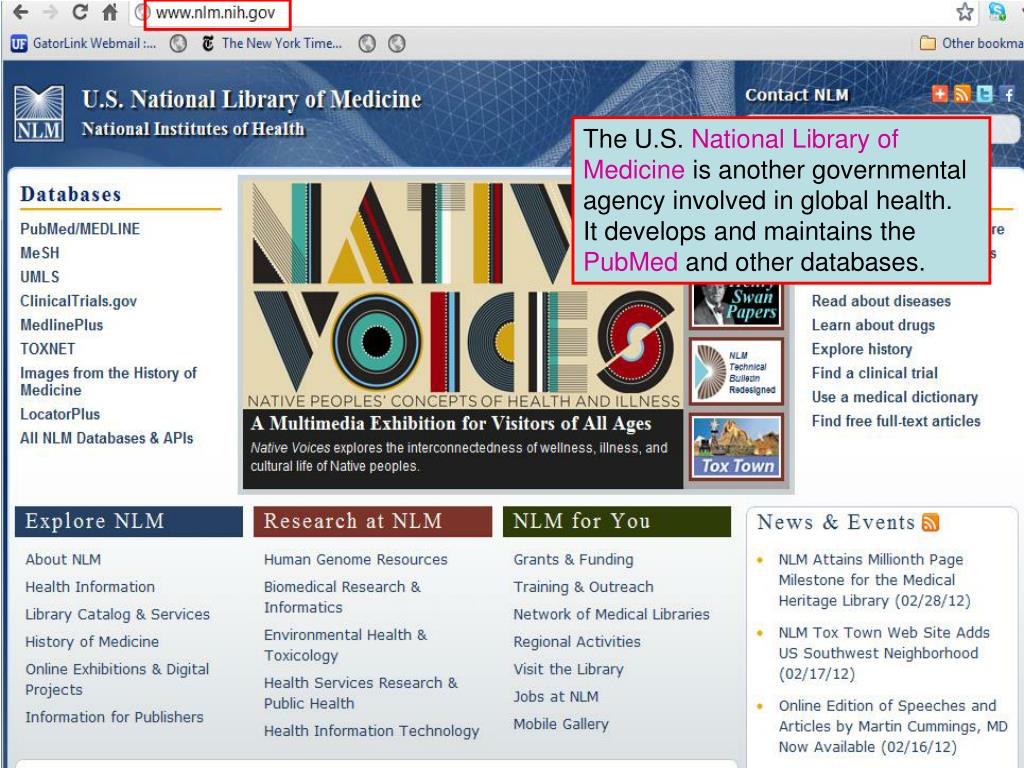Open Network of Medical Libraries
This screenshot has width=1024, height=768.
click(x=611, y=615)
